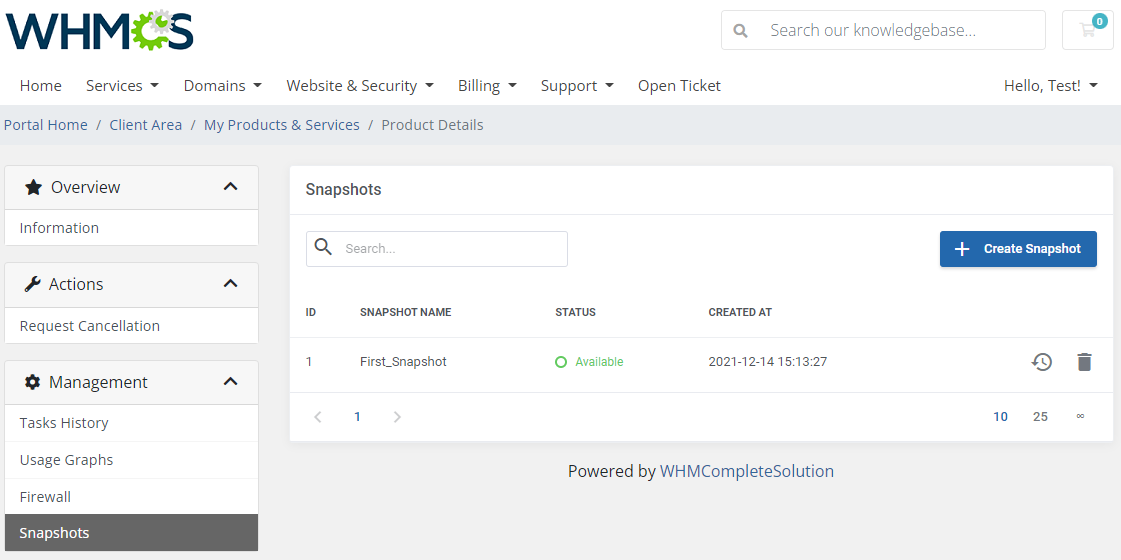Sort by the ID column header
This screenshot has width=1121, height=560.
tap(311, 313)
